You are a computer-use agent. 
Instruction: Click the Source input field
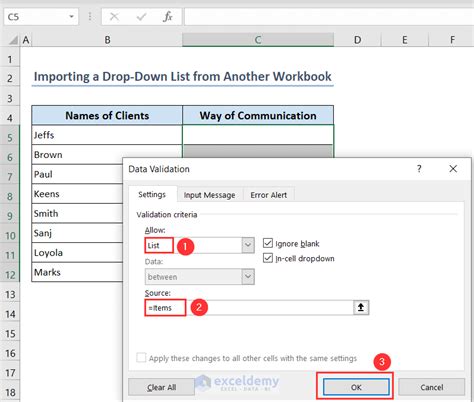pos(249,307)
